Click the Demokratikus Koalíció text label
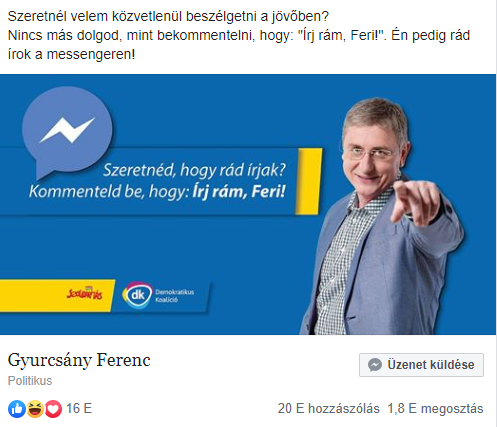This screenshot has height=427, width=497. coord(174,296)
